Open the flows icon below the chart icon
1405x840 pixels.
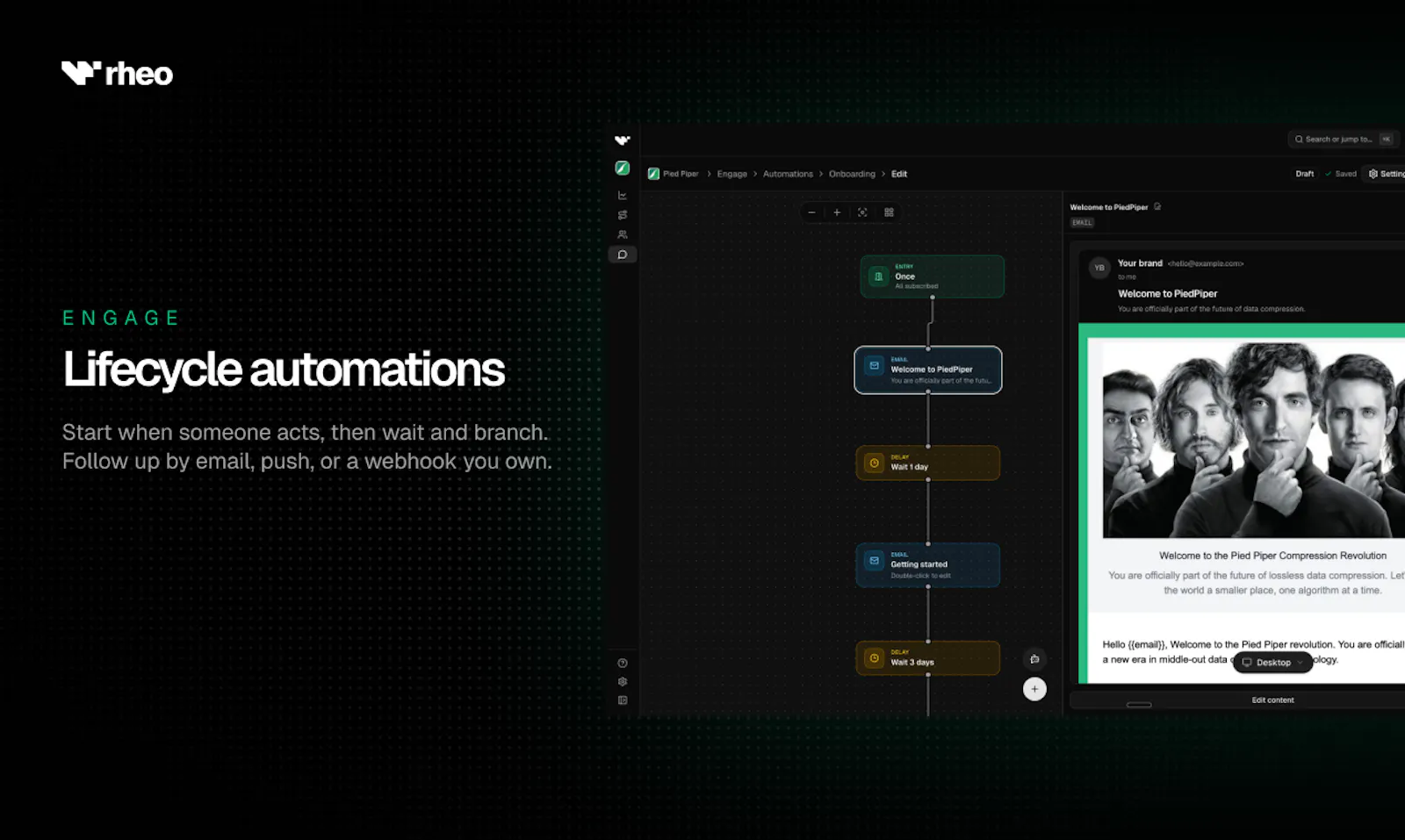623,215
